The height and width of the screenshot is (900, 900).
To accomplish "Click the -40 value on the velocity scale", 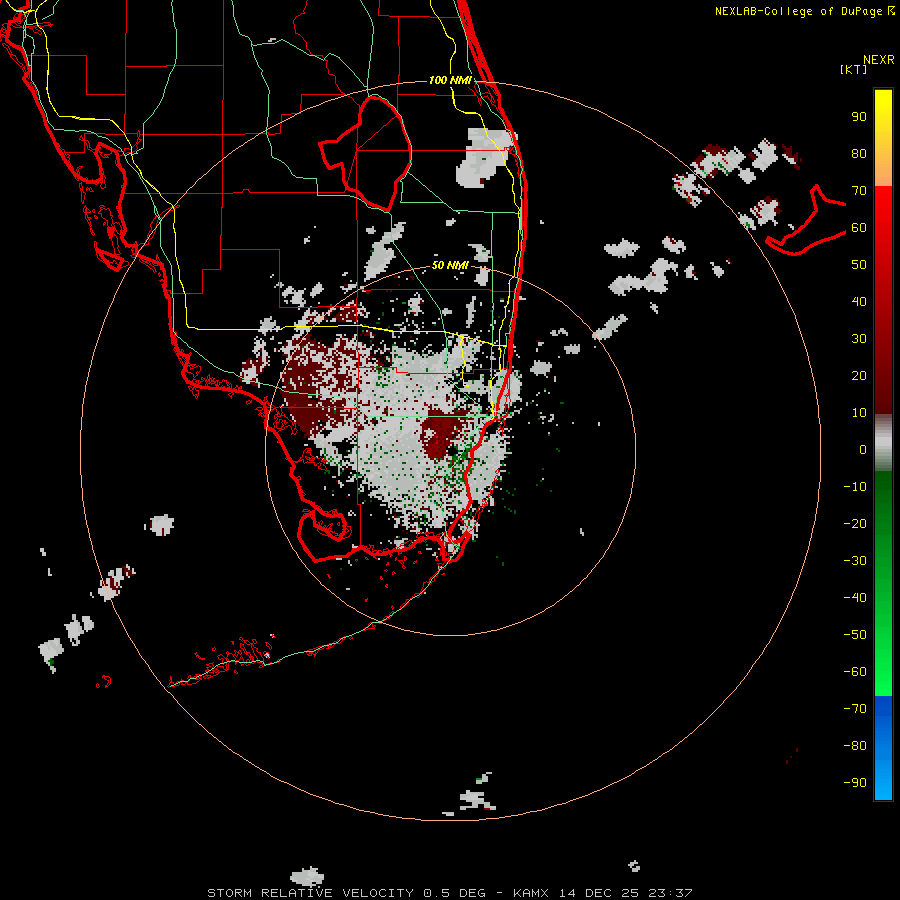I will point(855,598).
